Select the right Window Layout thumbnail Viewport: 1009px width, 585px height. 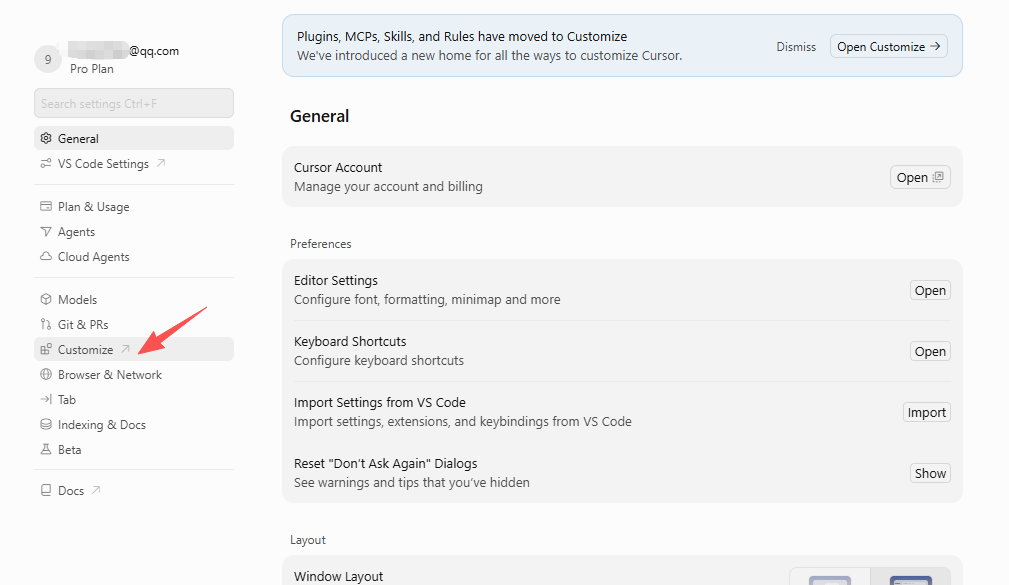click(x=911, y=577)
